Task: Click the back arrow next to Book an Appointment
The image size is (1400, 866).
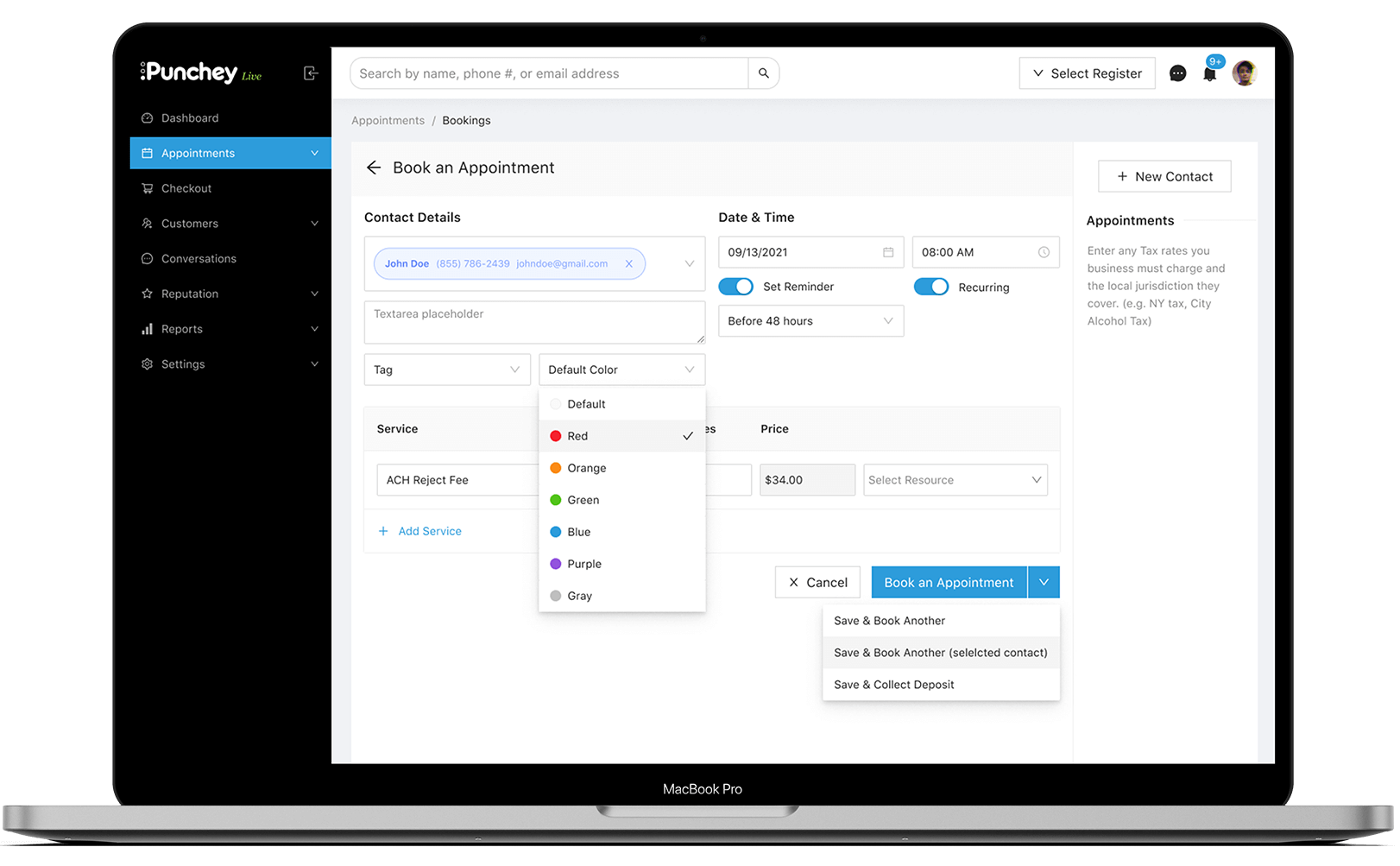Action: click(x=374, y=168)
